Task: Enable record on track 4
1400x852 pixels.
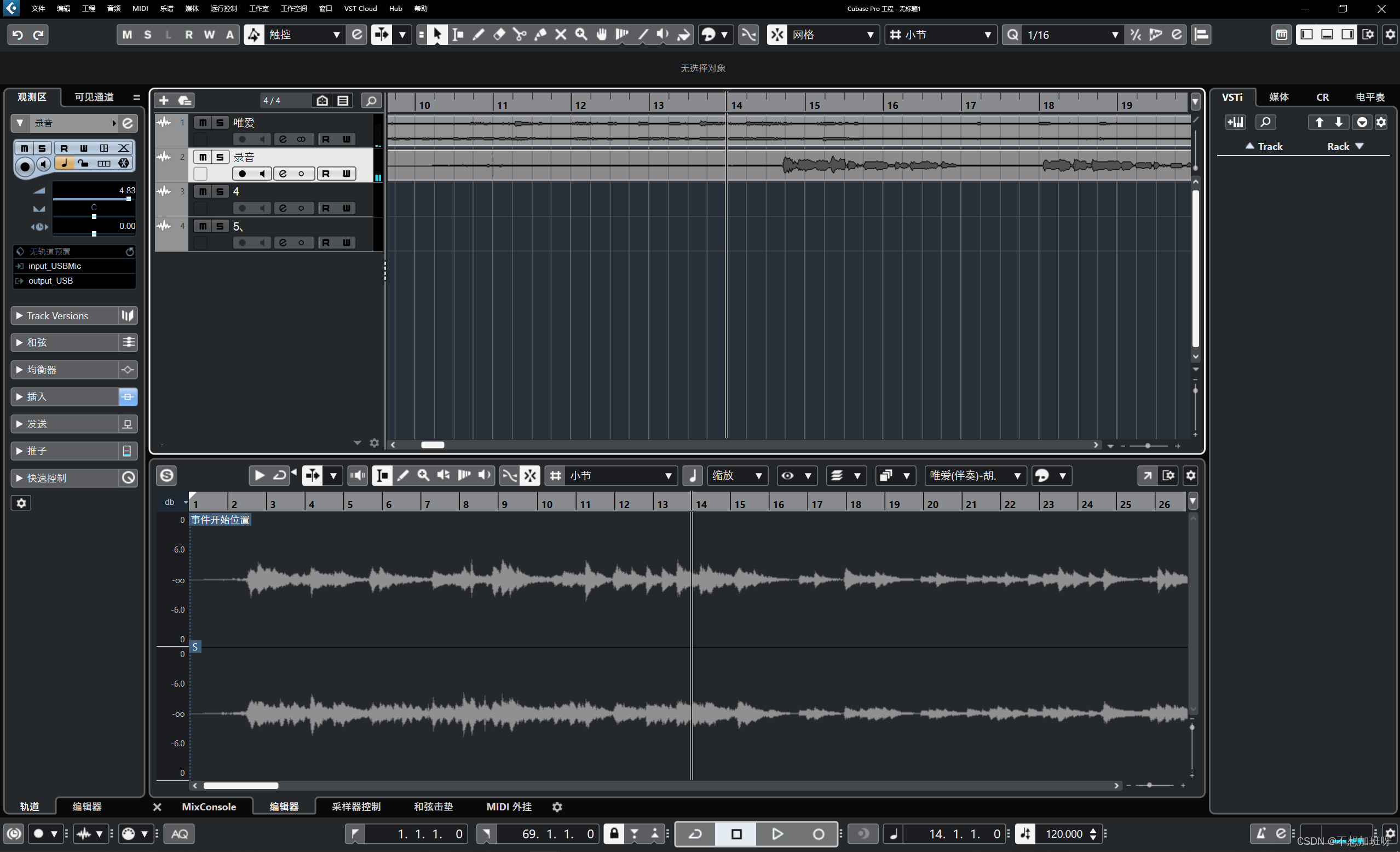Action: coord(243,209)
